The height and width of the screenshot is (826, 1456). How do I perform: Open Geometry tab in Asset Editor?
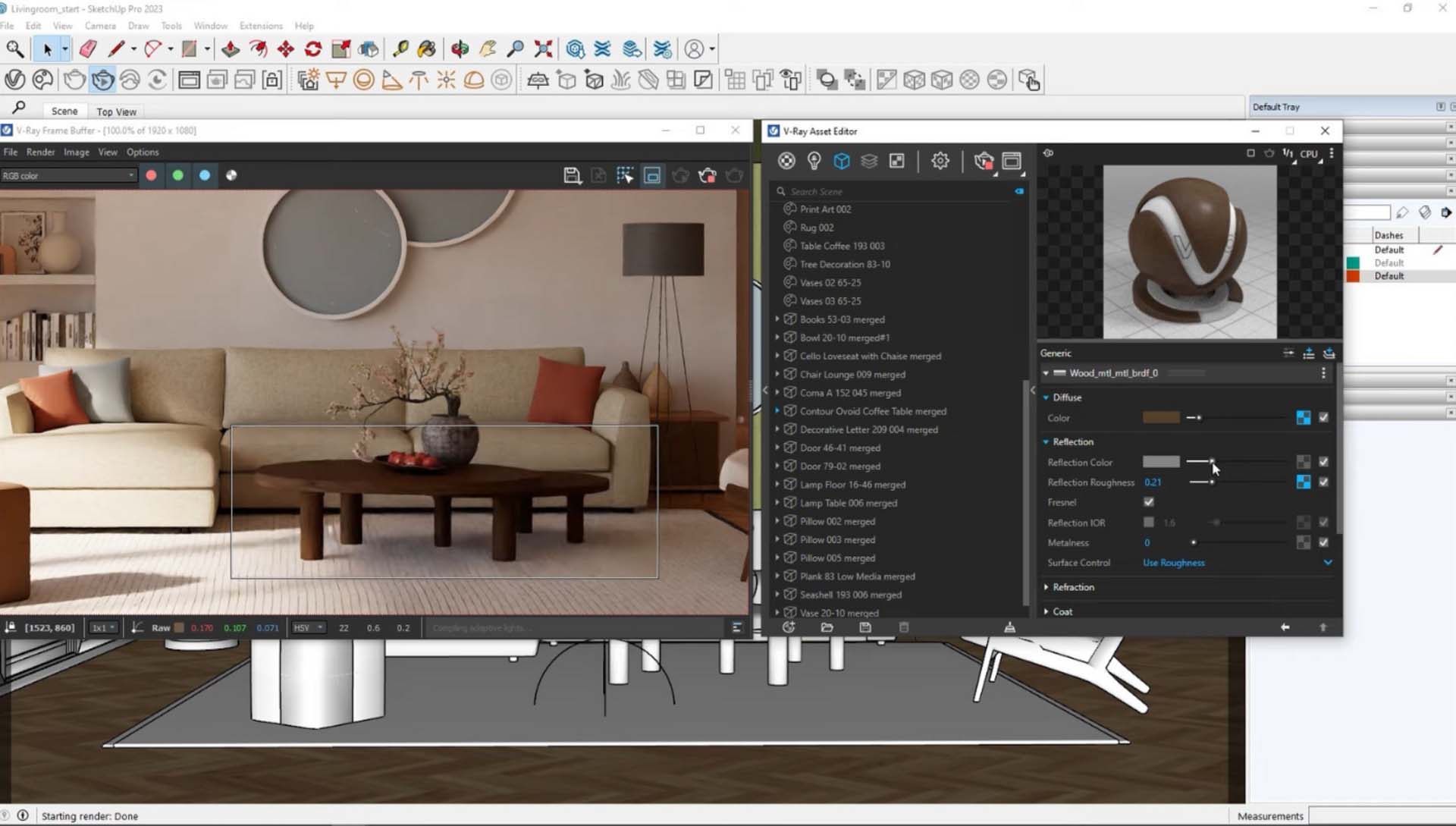(x=841, y=161)
